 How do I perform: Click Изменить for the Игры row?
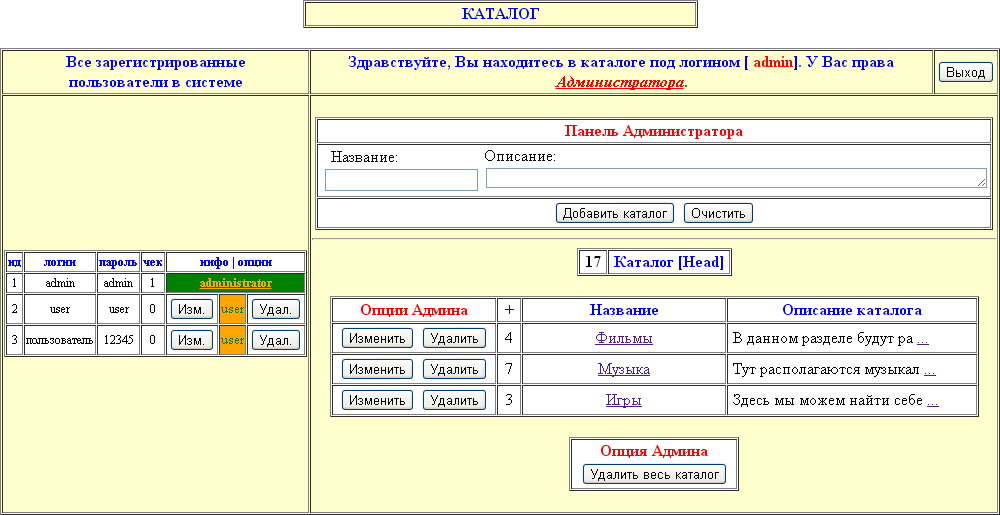pos(377,401)
